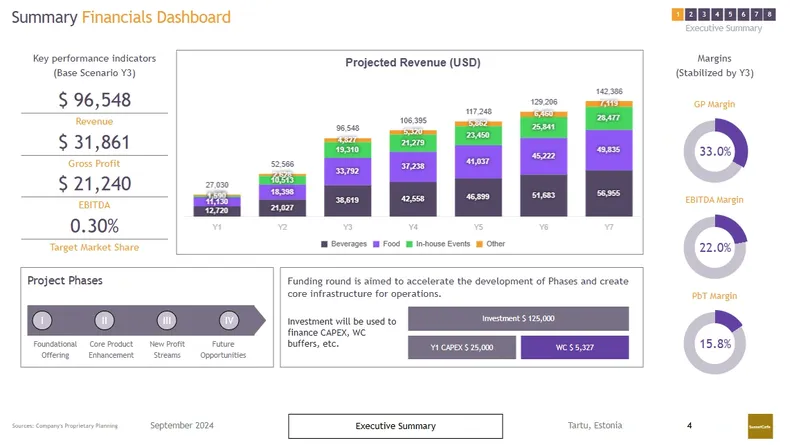
Task: Select page indicator number 6
Action: (743, 15)
